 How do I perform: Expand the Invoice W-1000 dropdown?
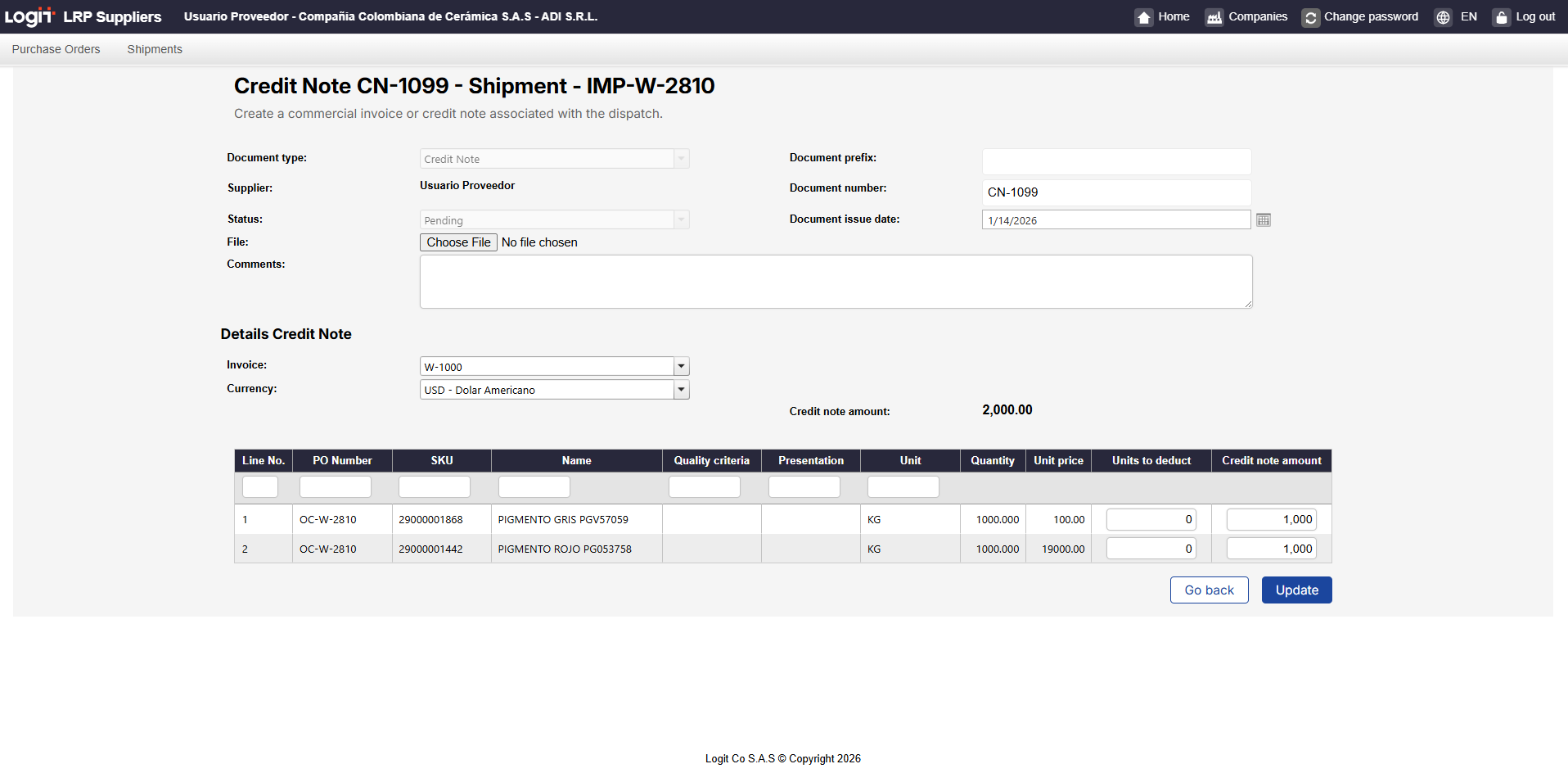coord(681,367)
